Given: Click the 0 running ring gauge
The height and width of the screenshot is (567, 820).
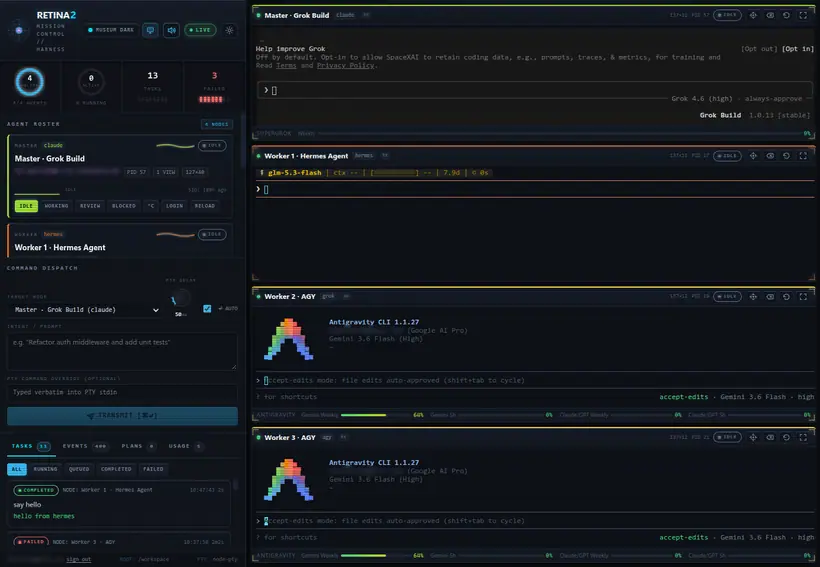Looking at the screenshot, I should (x=91, y=82).
